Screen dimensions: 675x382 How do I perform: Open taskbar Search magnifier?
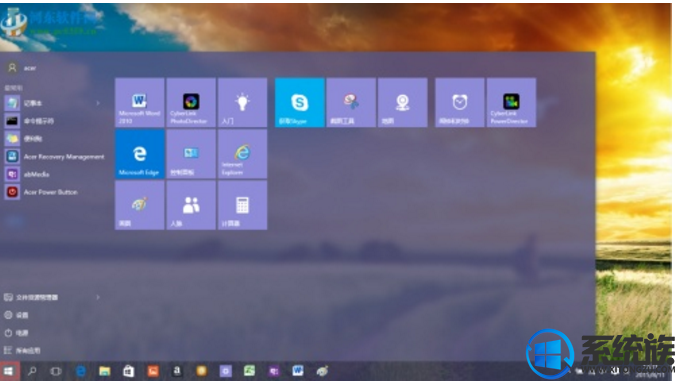pyautogui.click(x=32, y=371)
